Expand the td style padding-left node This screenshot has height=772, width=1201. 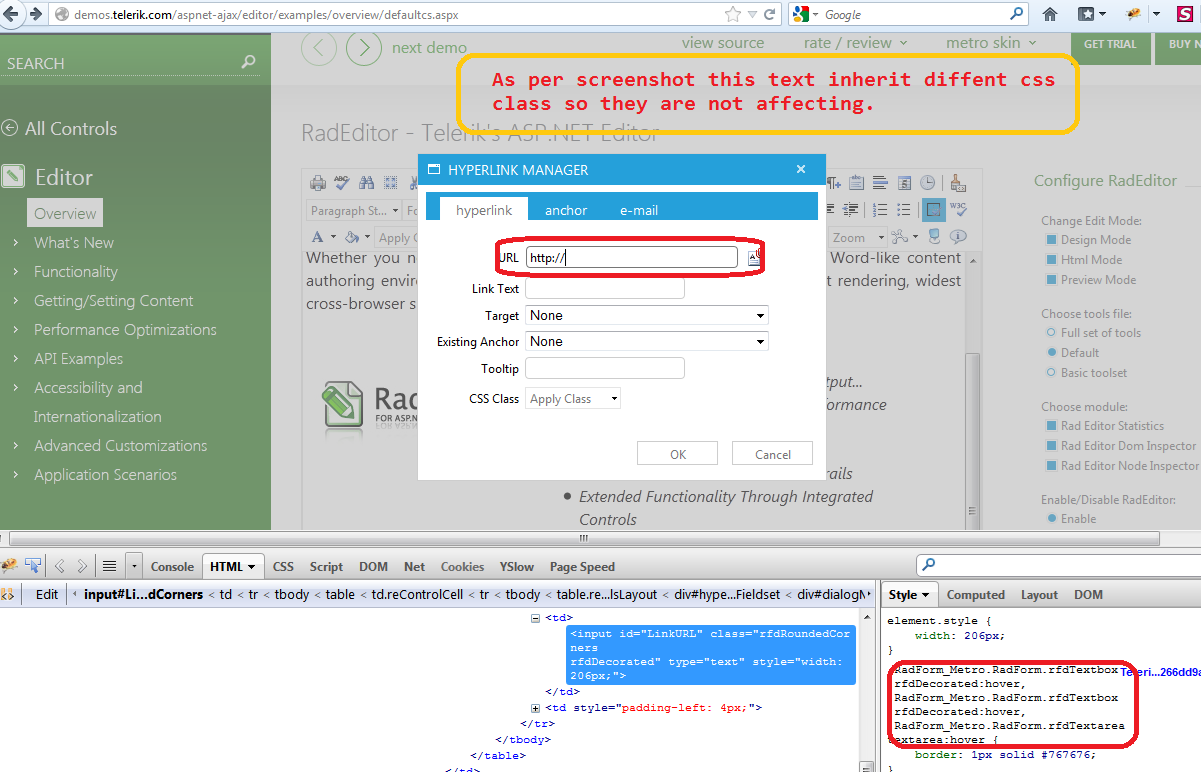[x=535, y=708]
